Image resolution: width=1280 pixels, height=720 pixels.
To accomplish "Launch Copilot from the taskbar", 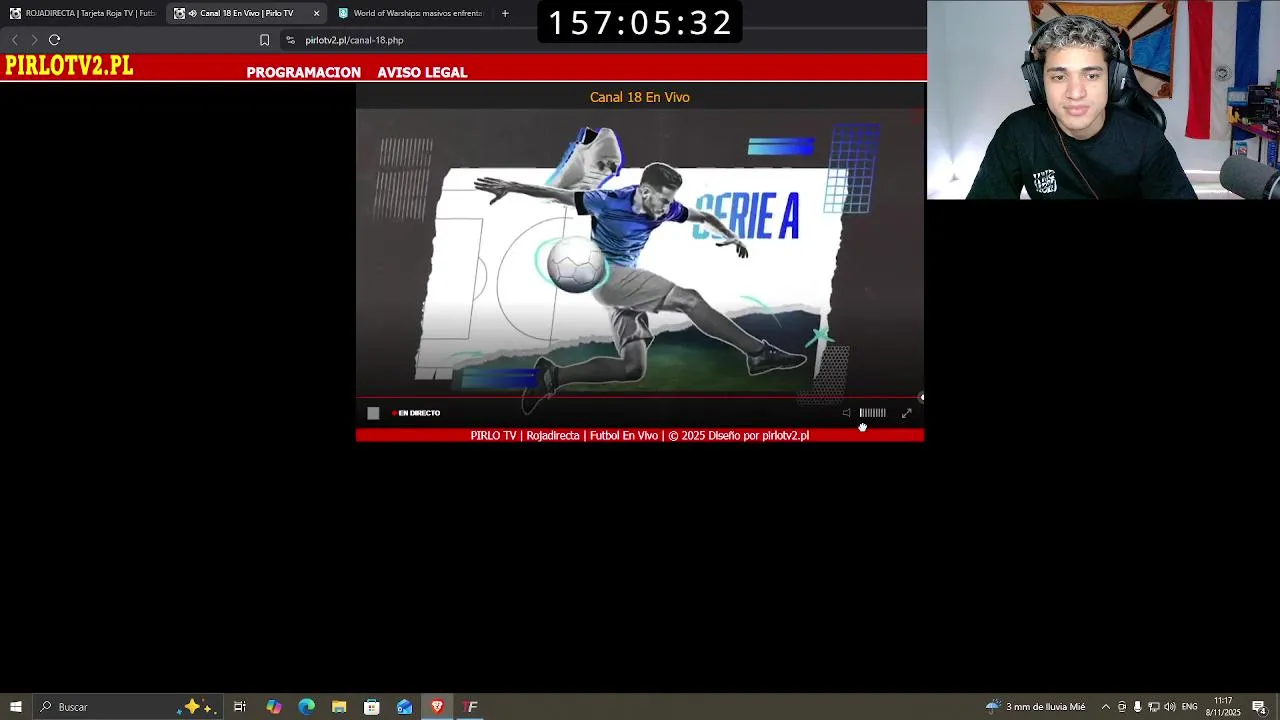I will [x=273, y=707].
